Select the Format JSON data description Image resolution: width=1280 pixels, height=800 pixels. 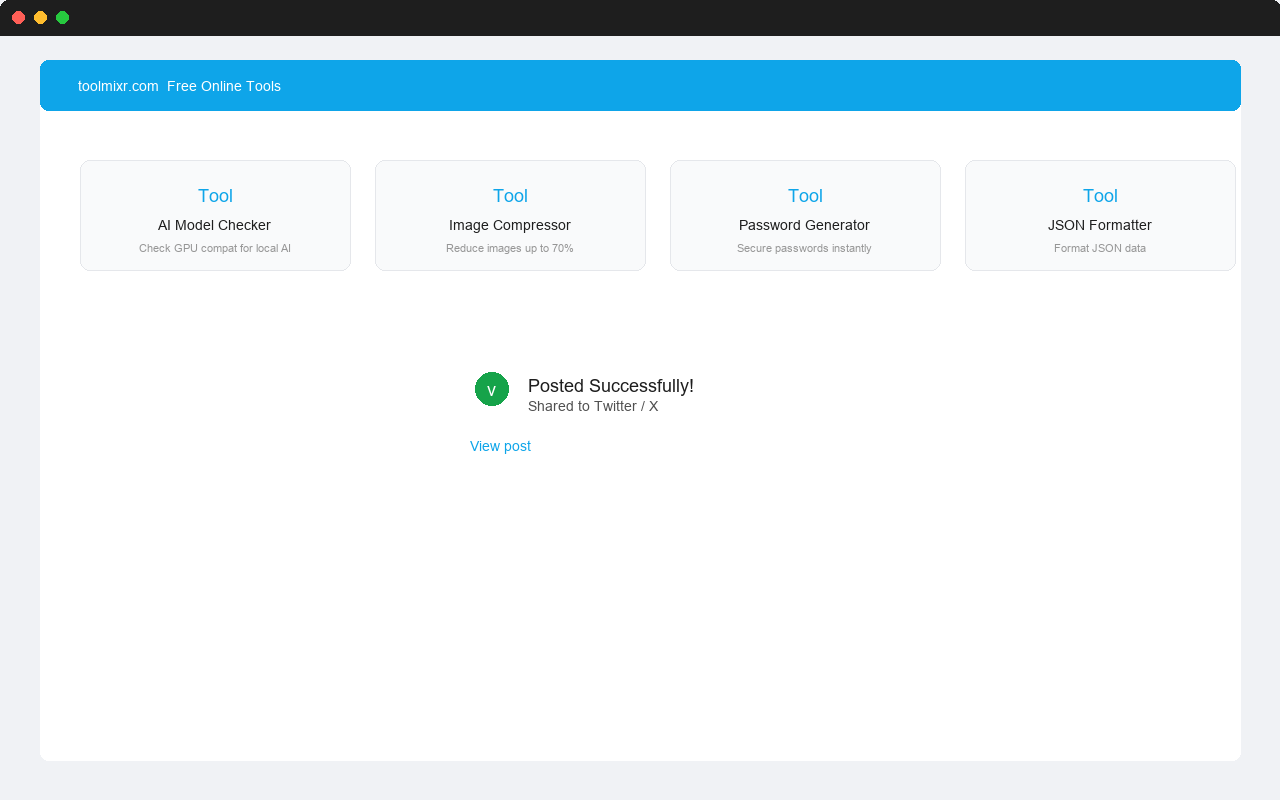coord(1100,248)
